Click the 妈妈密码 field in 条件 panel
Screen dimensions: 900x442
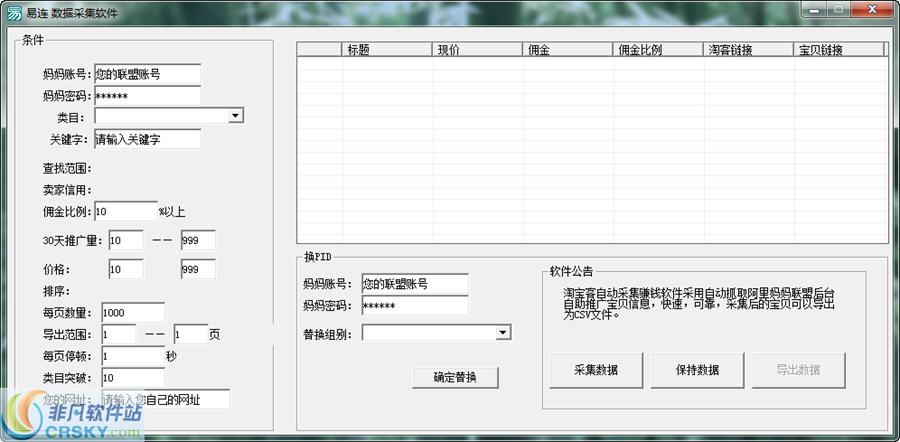[x=148, y=96]
